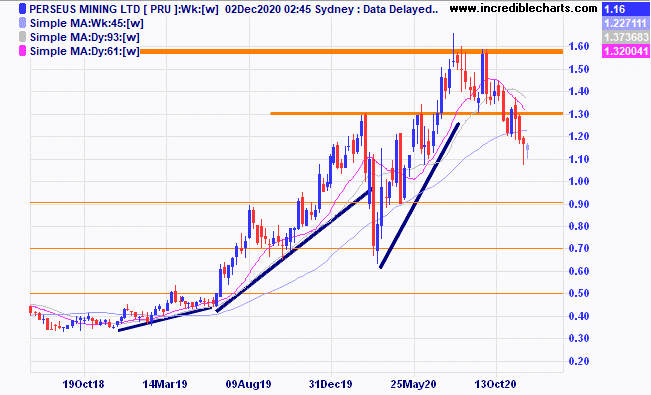Click the Simple MA:Dy:93:[w] legend label

tap(84, 37)
